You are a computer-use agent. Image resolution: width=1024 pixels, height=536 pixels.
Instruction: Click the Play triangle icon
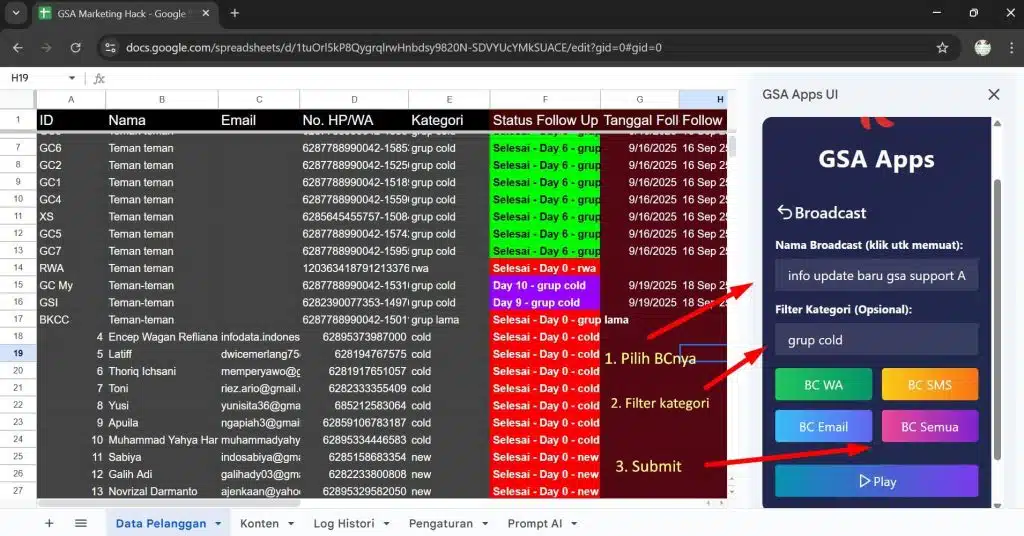(864, 481)
